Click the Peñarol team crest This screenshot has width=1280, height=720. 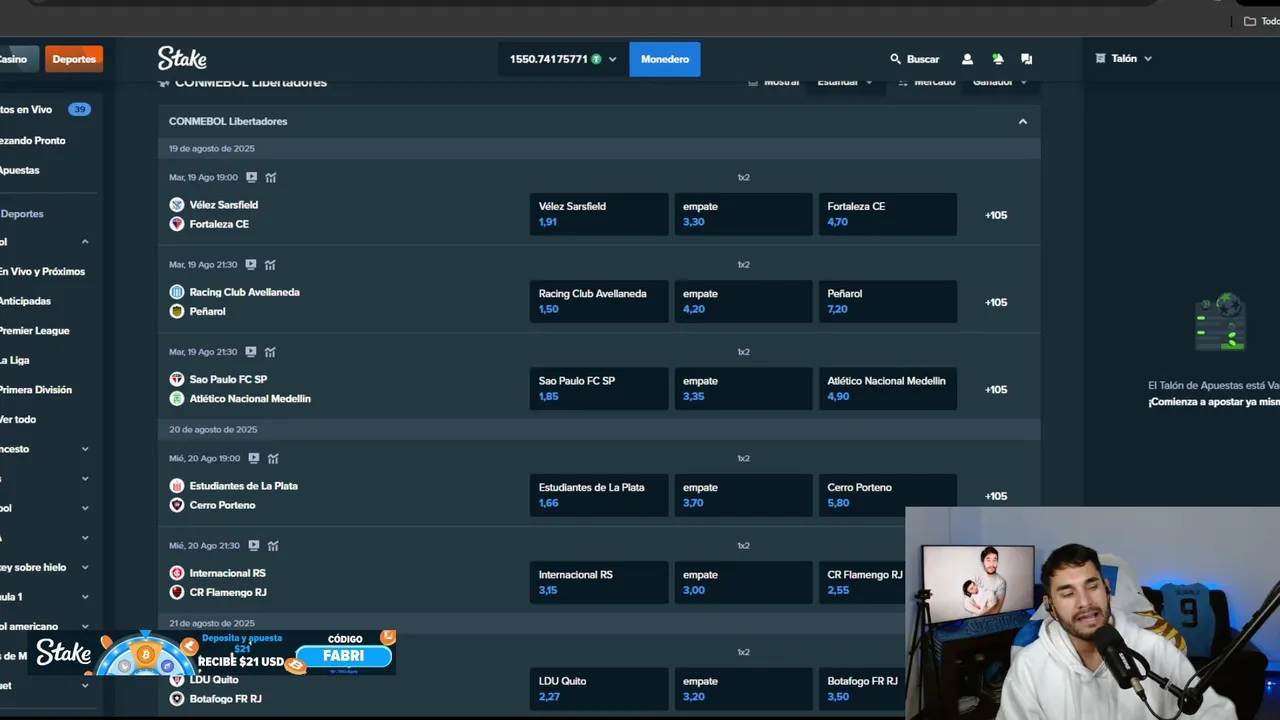tap(177, 311)
